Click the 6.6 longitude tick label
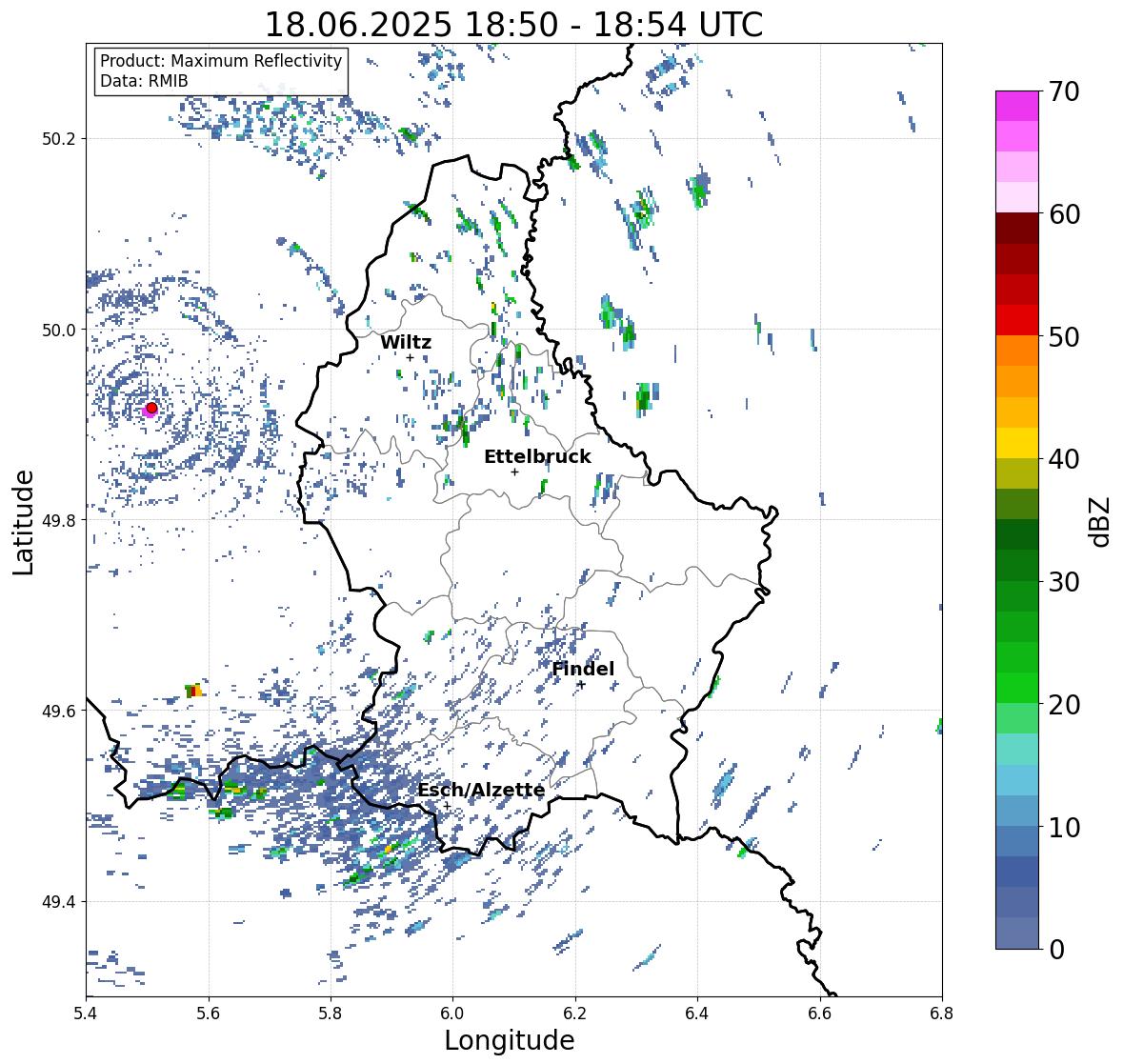1123x1064 pixels. coord(820,1014)
